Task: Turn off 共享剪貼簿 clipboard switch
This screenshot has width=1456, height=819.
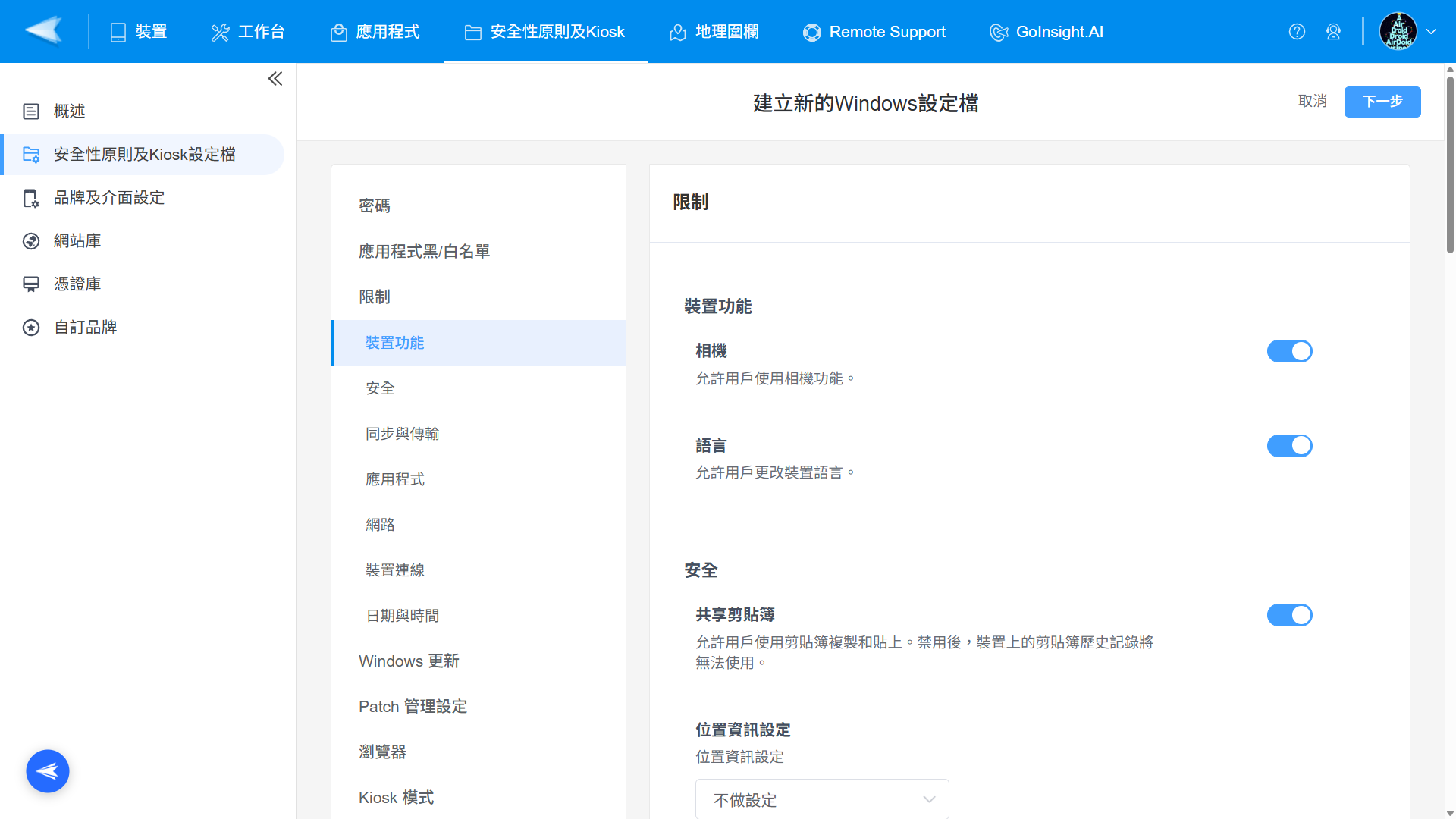Action: [x=1289, y=615]
